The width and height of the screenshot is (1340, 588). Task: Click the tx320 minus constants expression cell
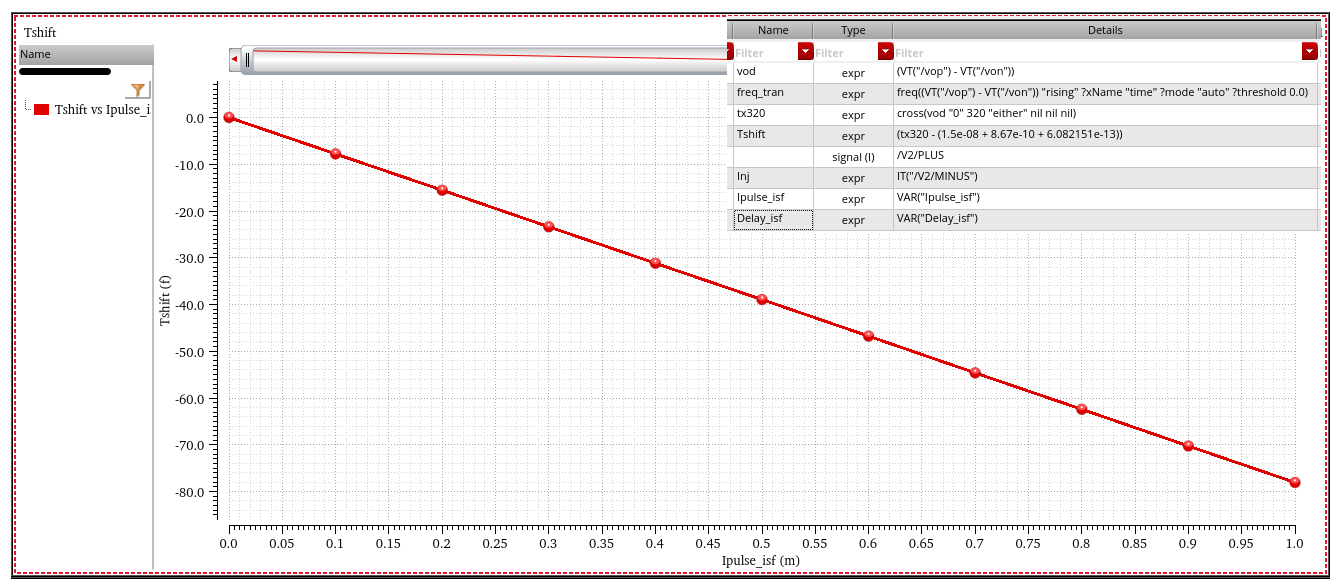pyautogui.click(x=1105, y=135)
